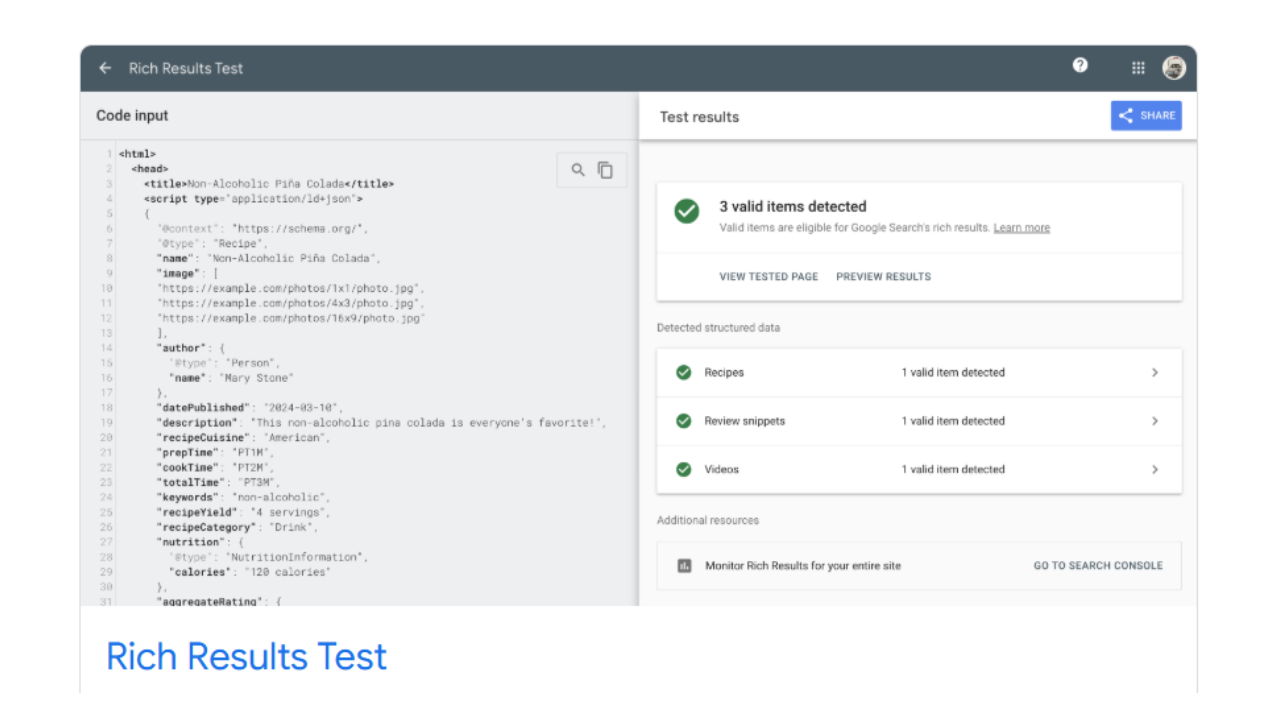Select the Videos label
The width and height of the screenshot is (1280, 720).
721,469
